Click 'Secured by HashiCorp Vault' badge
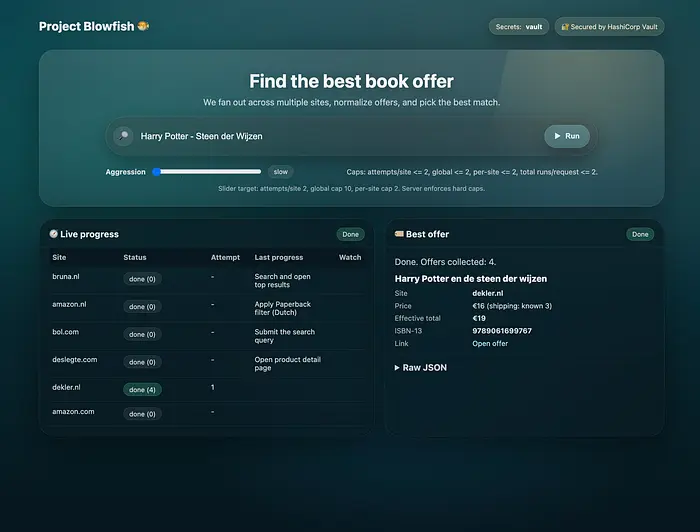 tap(609, 27)
